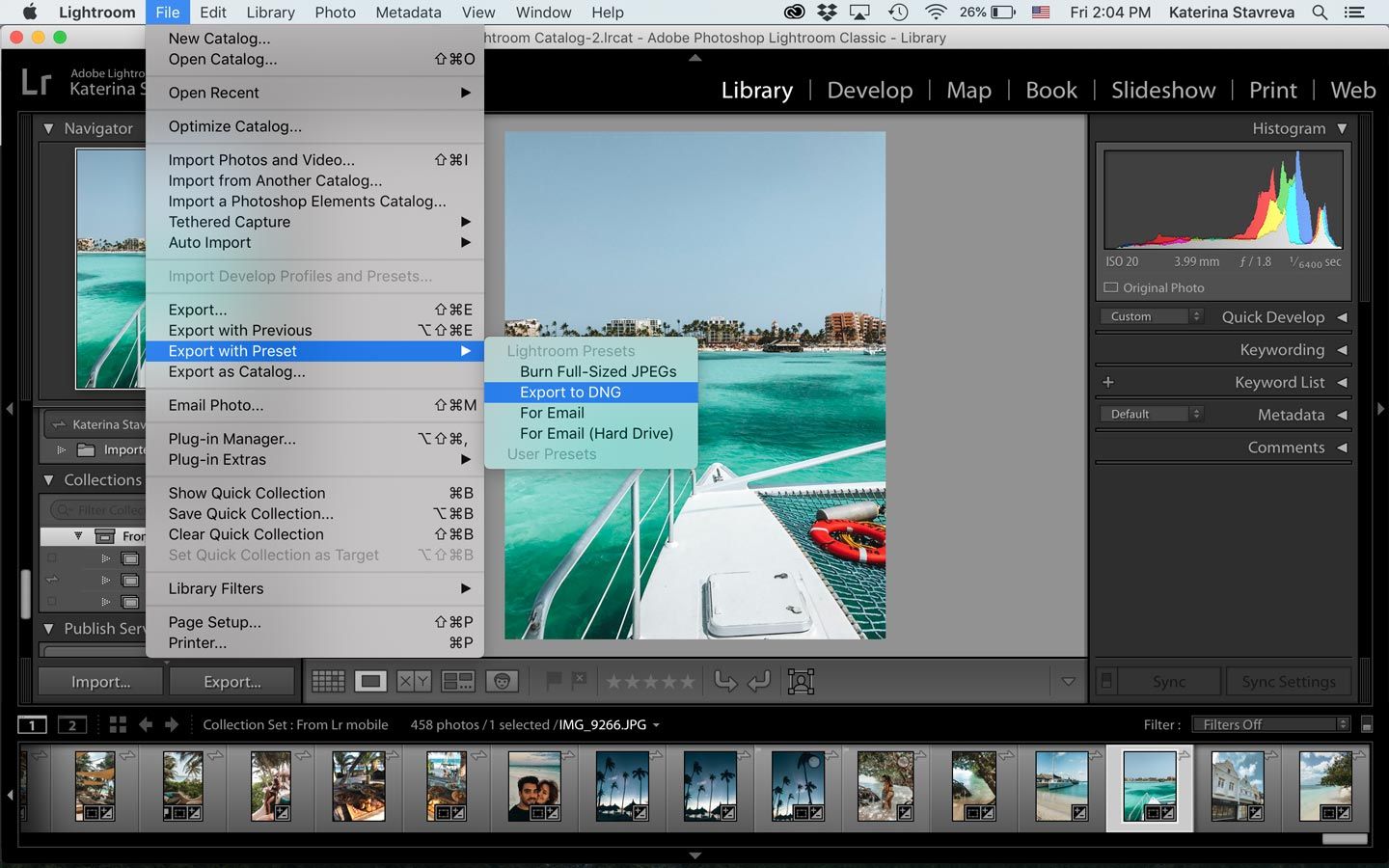Flag the photo as picked
Viewport: 1389px width, 868px height.
tap(554, 681)
